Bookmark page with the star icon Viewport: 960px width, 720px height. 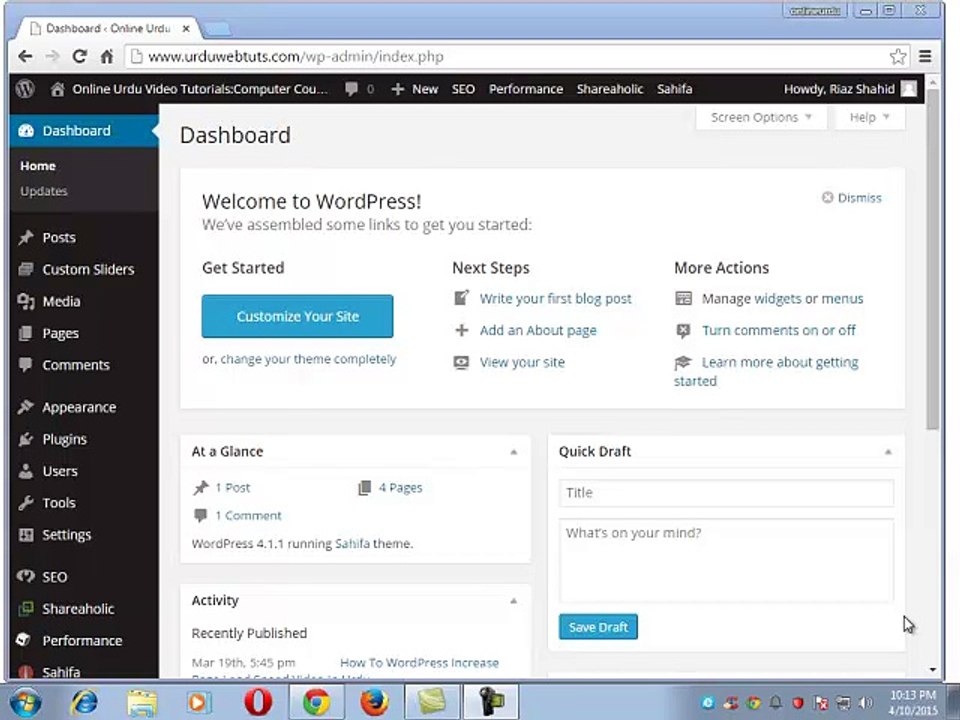tap(898, 56)
